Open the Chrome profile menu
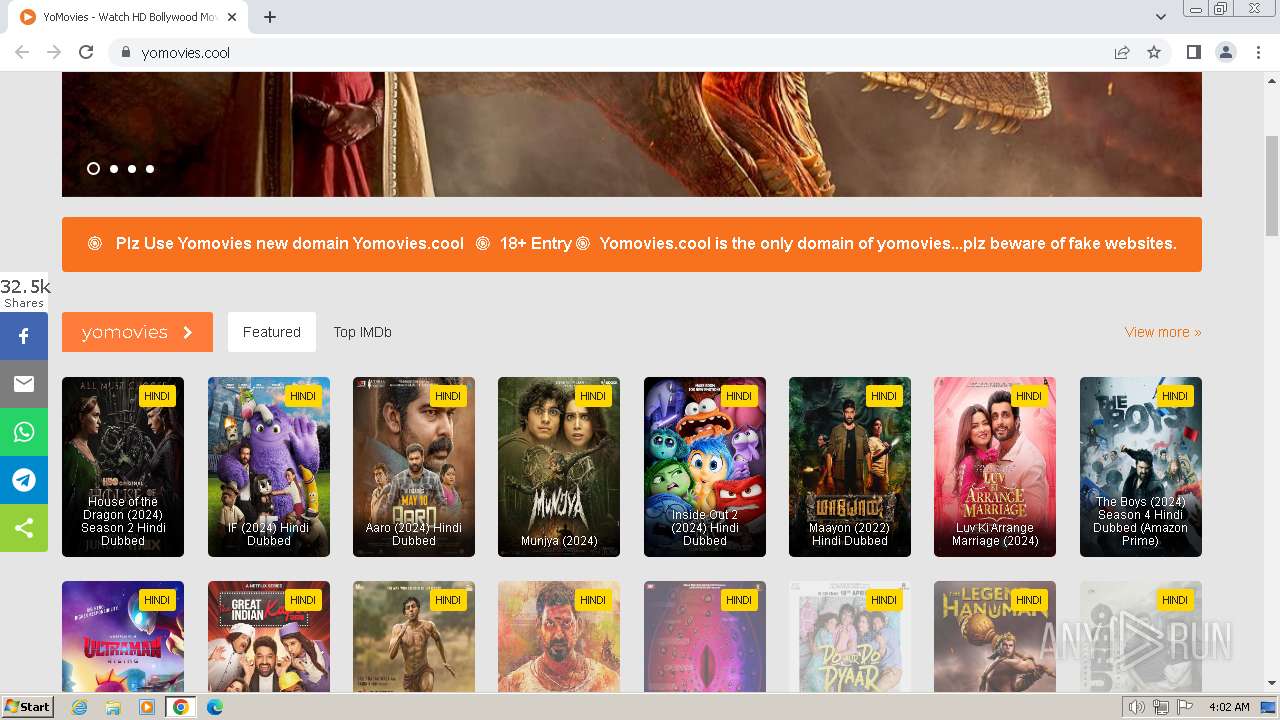 coord(1225,52)
